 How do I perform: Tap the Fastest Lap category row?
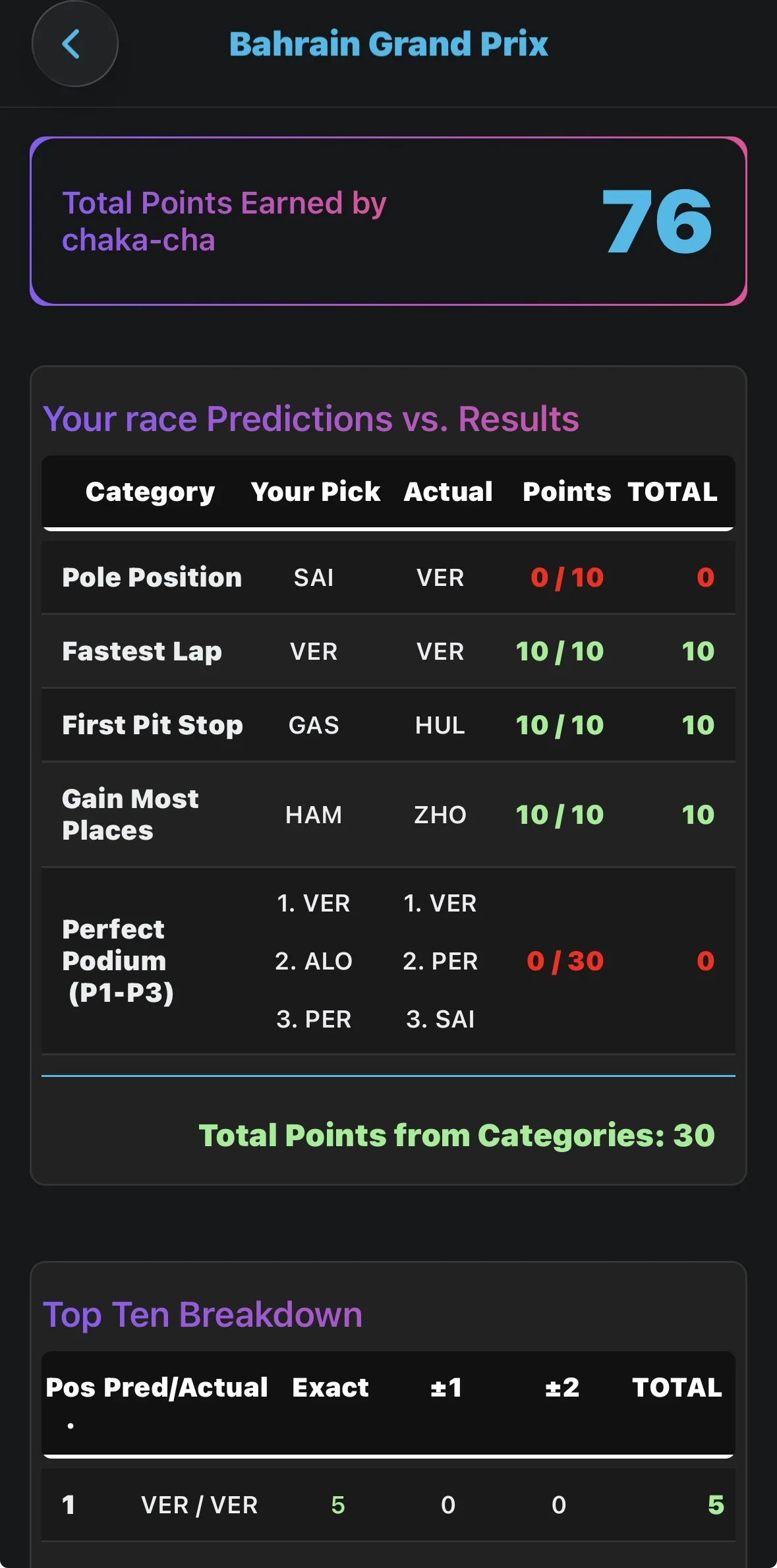click(389, 651)
